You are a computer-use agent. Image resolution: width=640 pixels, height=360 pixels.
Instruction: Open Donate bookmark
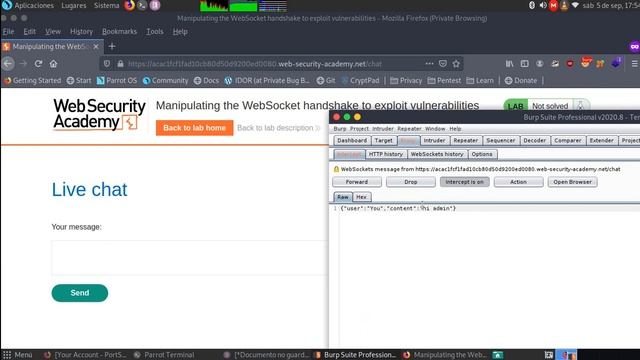point(521,80)
